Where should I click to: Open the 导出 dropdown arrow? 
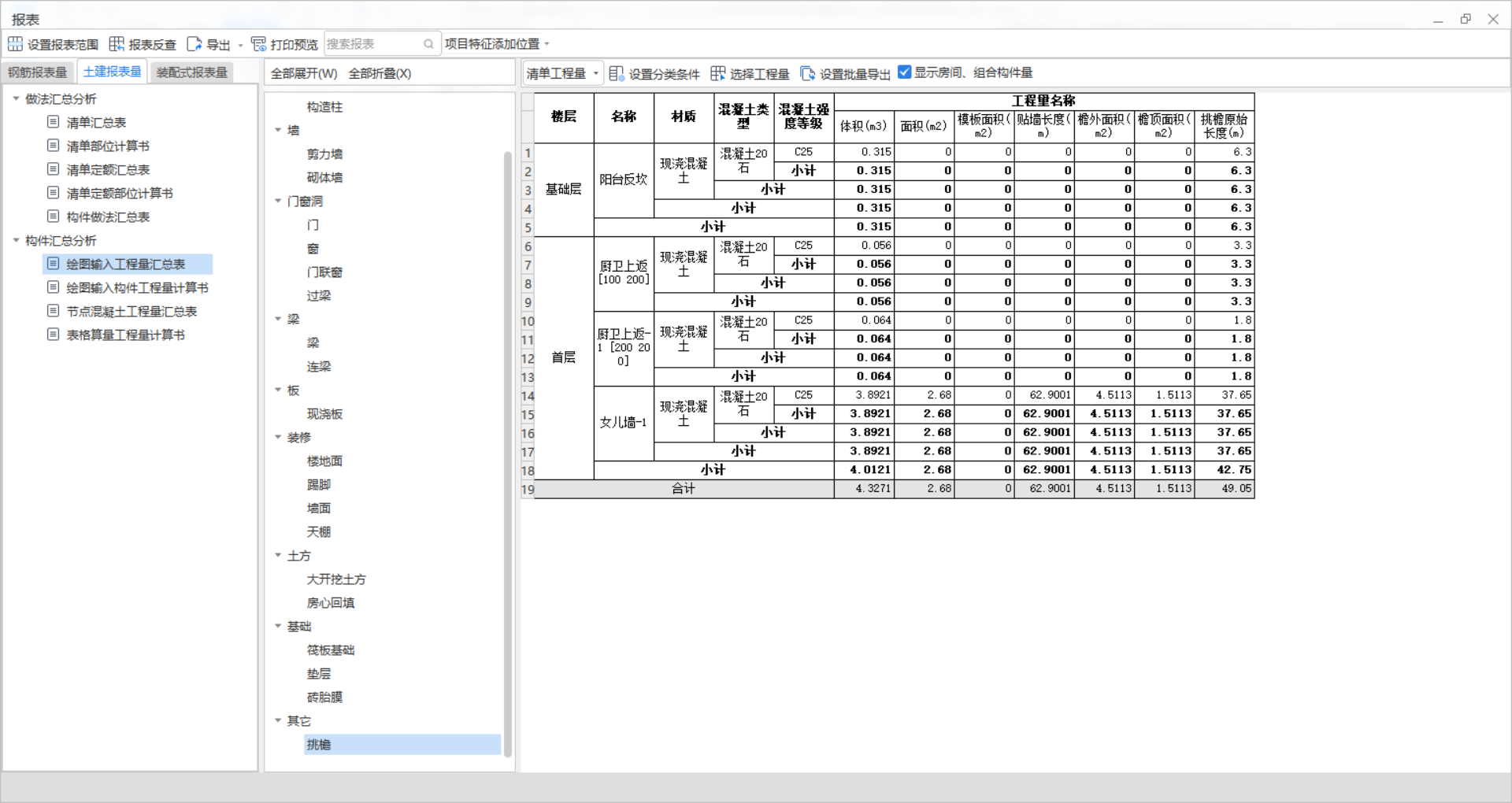pos(240,45)
